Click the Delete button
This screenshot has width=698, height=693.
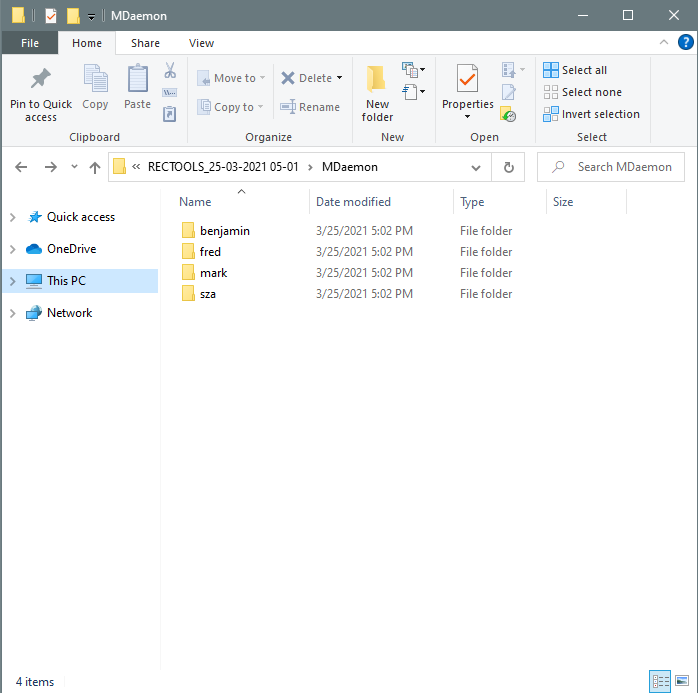pyautogui.click(x=307, y=78)
